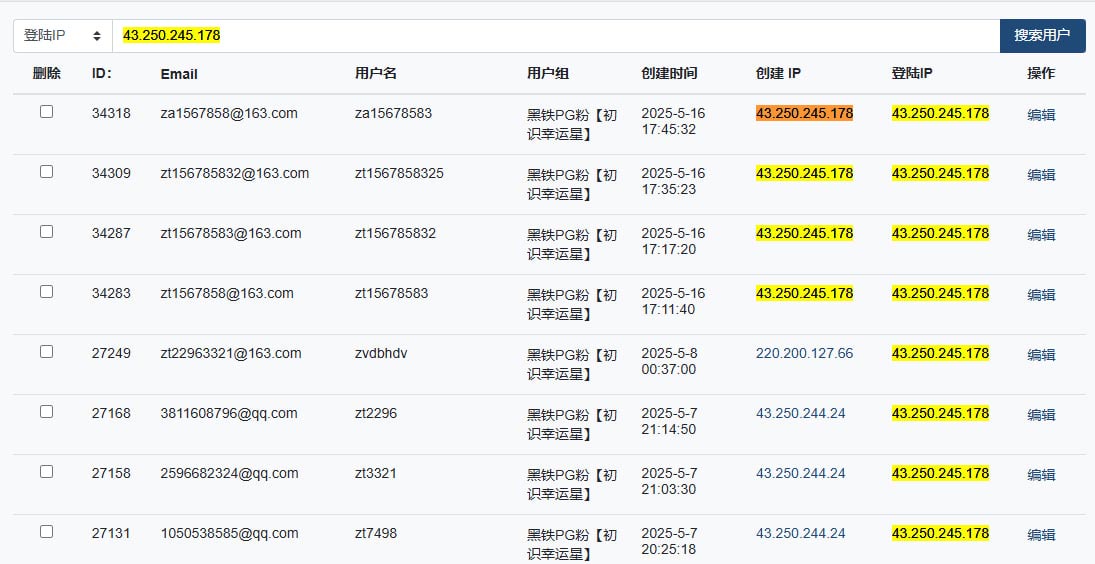Click 编辑 for user za15678583
1095x564 pixels.
tap(1041, 115)
